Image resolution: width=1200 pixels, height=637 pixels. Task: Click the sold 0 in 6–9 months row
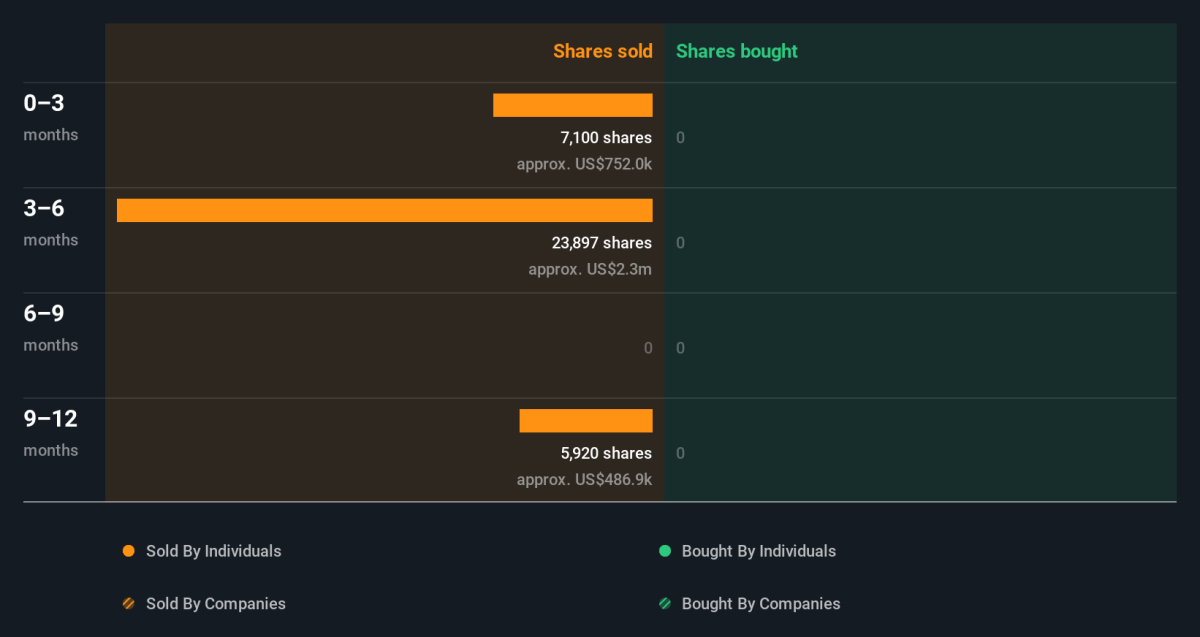coord(648,348)
